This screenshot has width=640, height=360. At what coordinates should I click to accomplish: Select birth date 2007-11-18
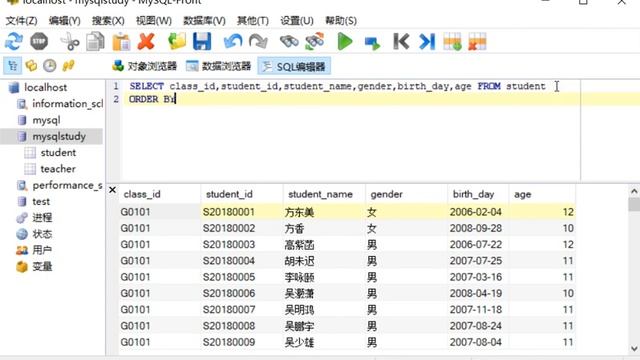(478, 310)
